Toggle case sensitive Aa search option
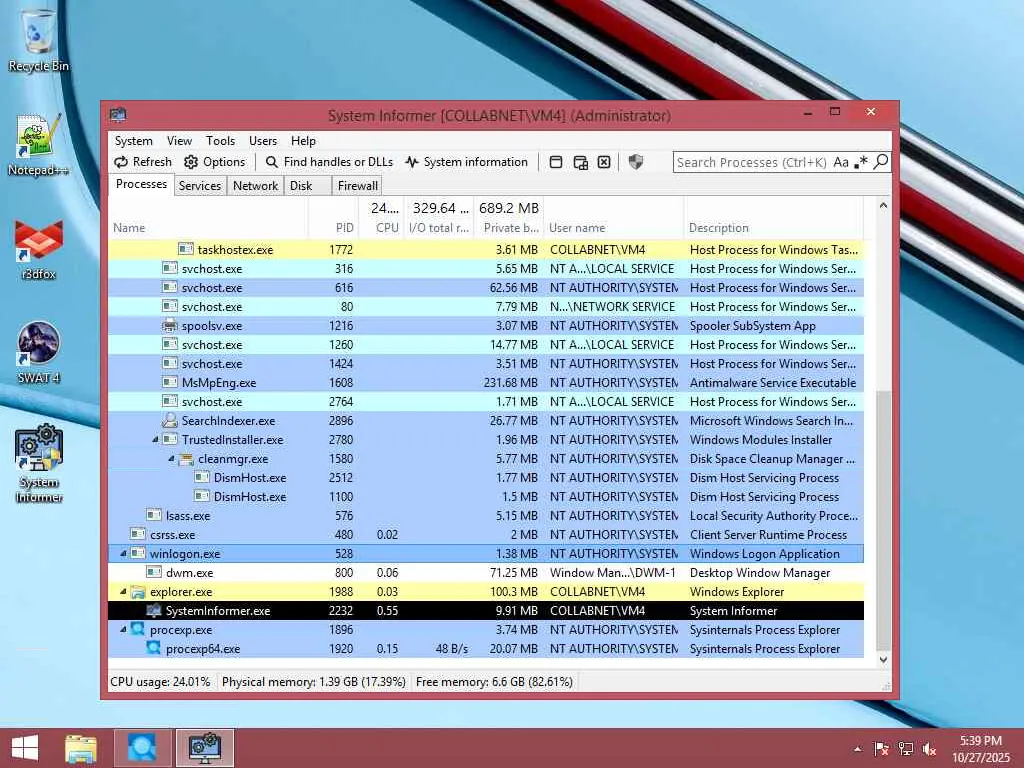This screenshot has height=768, width=1024. (x=840, y=162)
